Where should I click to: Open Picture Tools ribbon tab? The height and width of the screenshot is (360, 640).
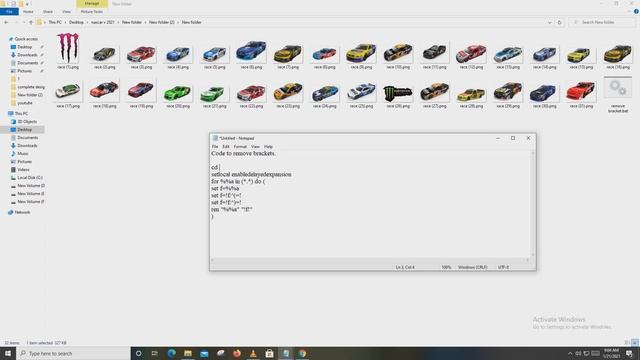point(92,12)
